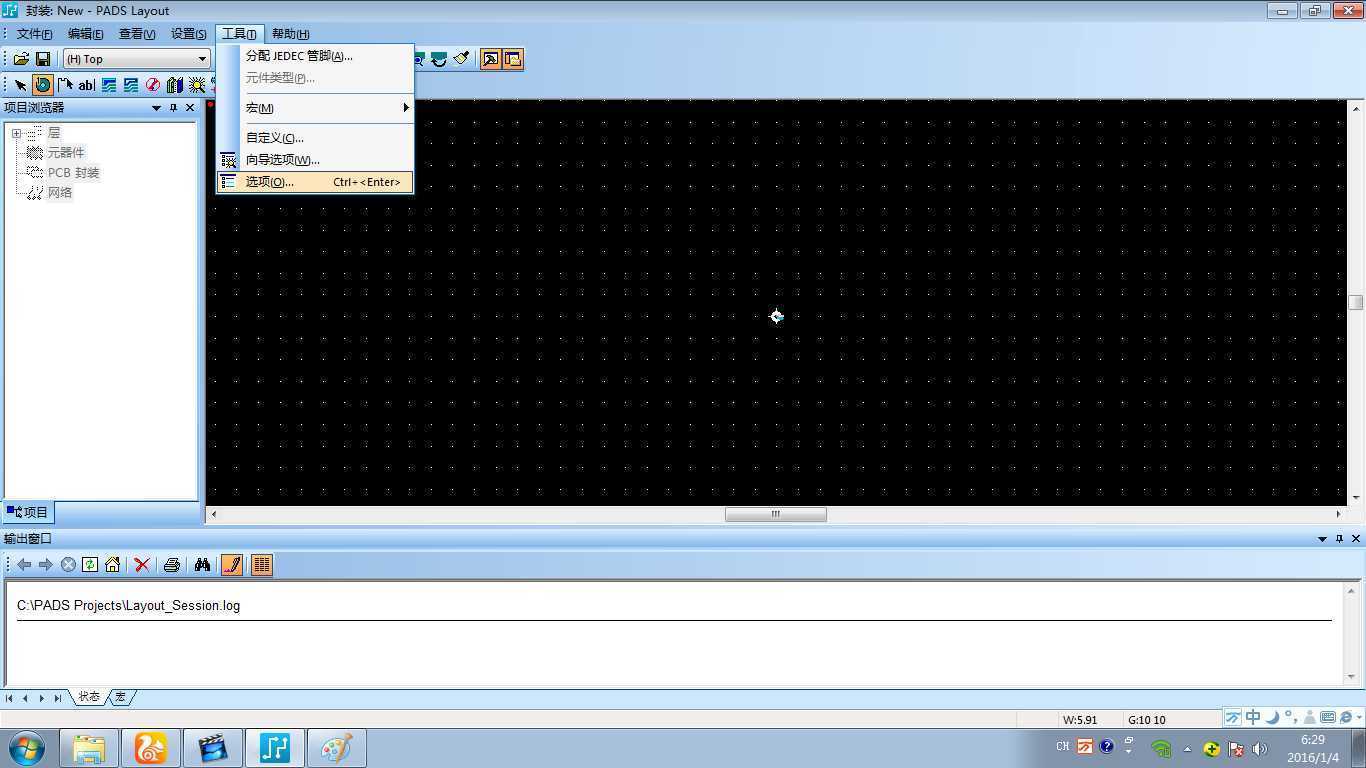The width and height of the screenshot is (1366, 768).
Task: Save using the floppy disk icon
Action: [x=43, y=59]
